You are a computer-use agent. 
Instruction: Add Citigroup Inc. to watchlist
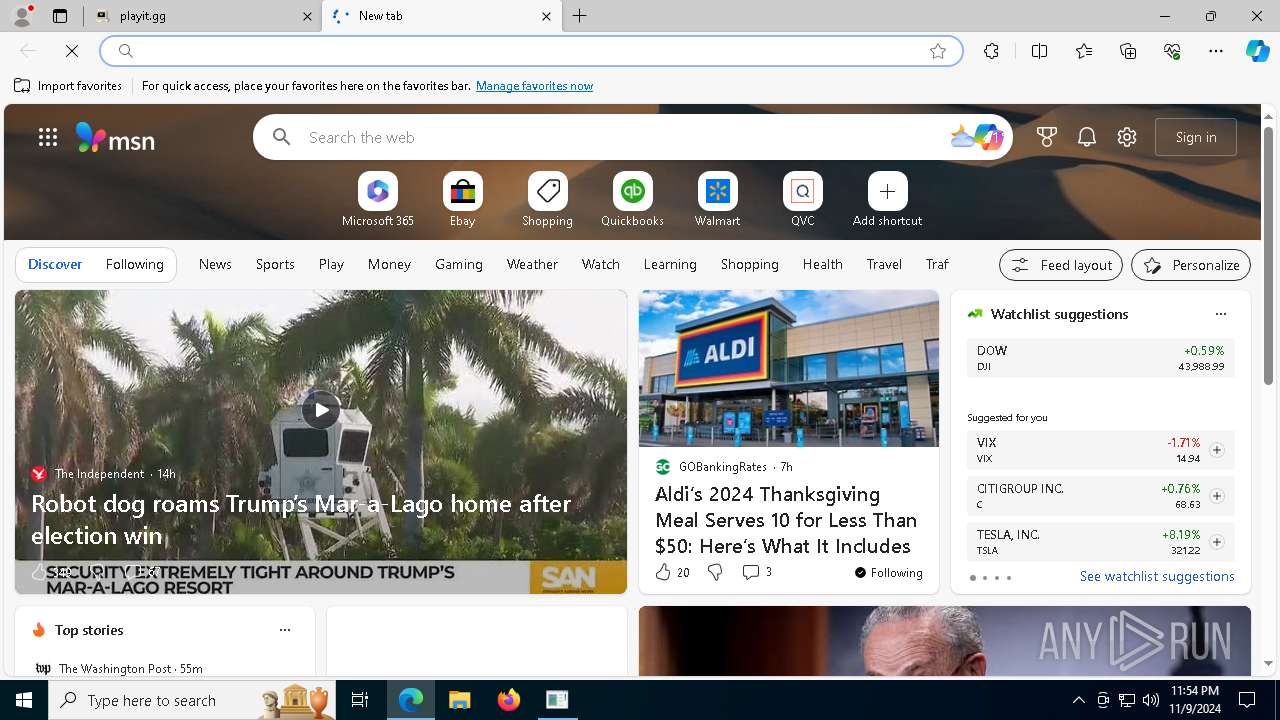point(1216,496)
